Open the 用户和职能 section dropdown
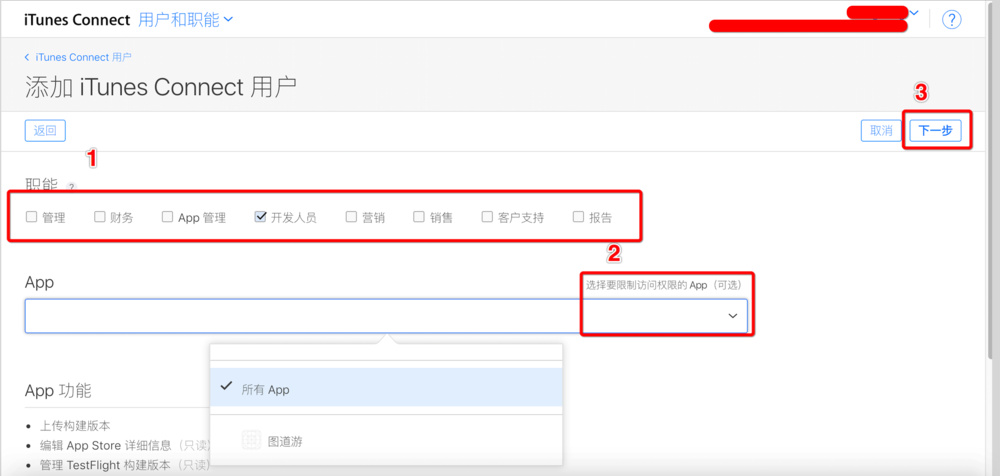 click(x=186, y=20)
